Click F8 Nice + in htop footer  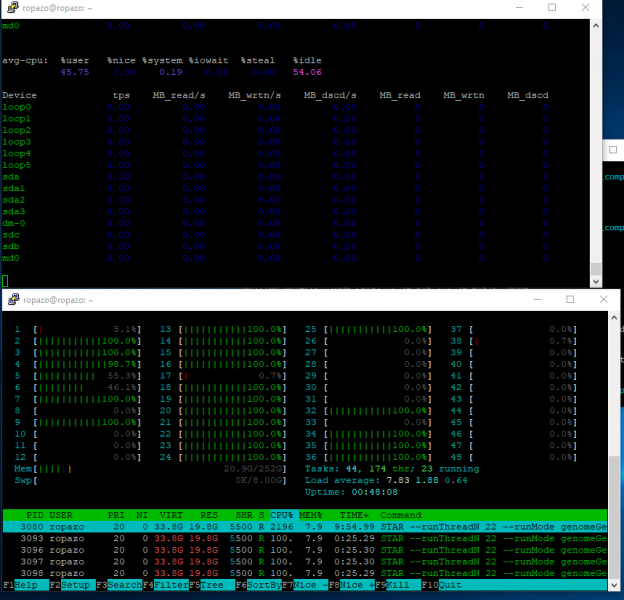352,585
